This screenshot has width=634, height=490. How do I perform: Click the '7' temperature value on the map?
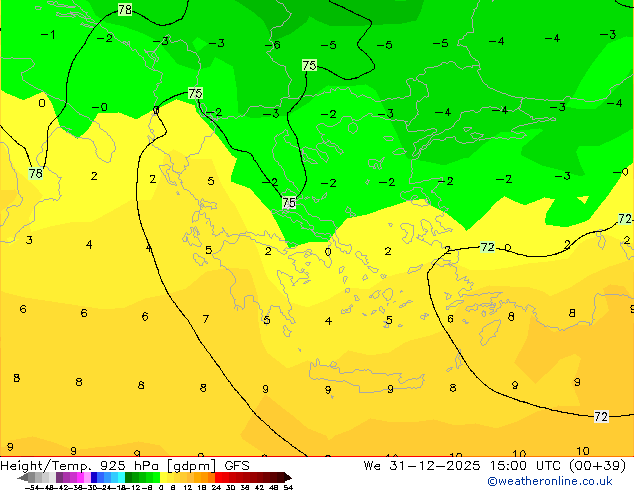click(206, 319)
